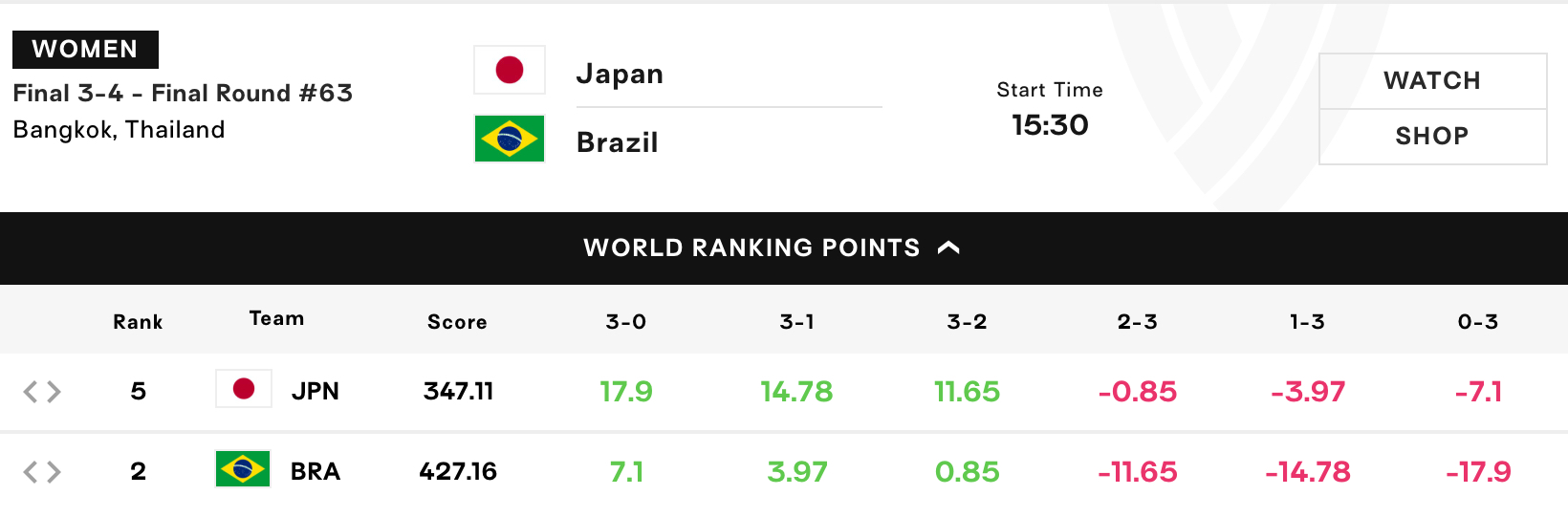
Task: Click BRA team code in table
Action: click(x=316, y=471)
